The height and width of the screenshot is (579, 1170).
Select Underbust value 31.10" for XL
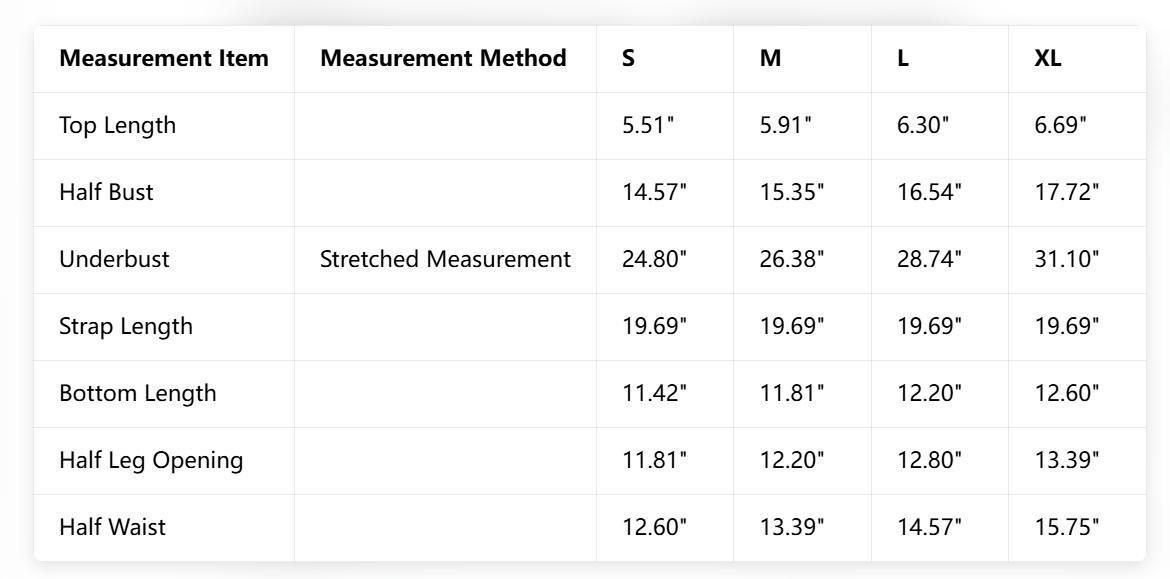point(1067,259)
